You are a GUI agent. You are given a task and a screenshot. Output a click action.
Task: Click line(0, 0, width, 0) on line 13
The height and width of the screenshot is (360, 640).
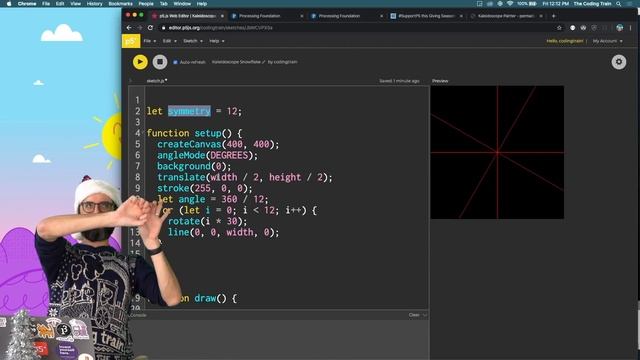coord(224,232)
